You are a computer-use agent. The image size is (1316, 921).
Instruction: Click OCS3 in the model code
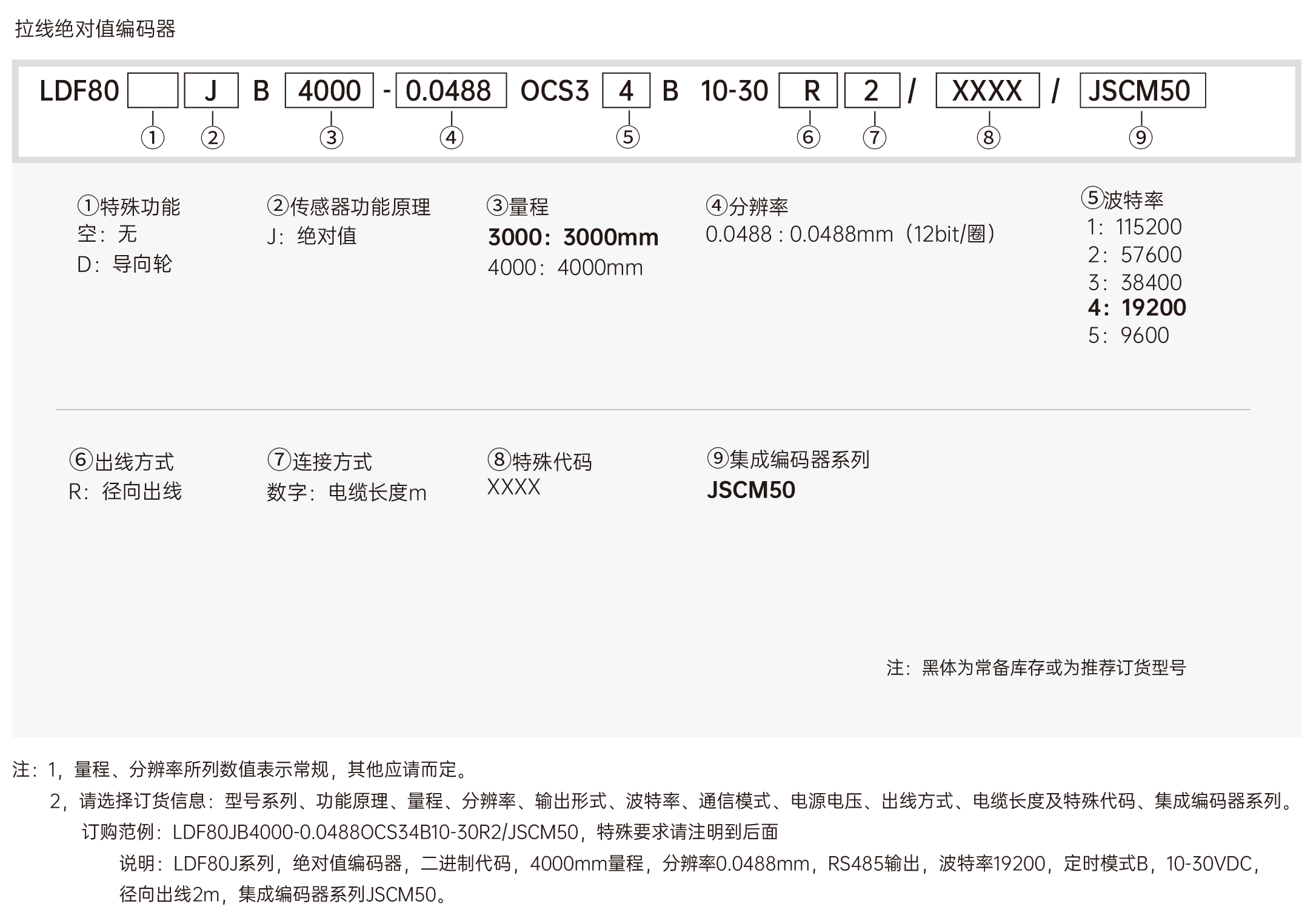click(x=555, y=91)
